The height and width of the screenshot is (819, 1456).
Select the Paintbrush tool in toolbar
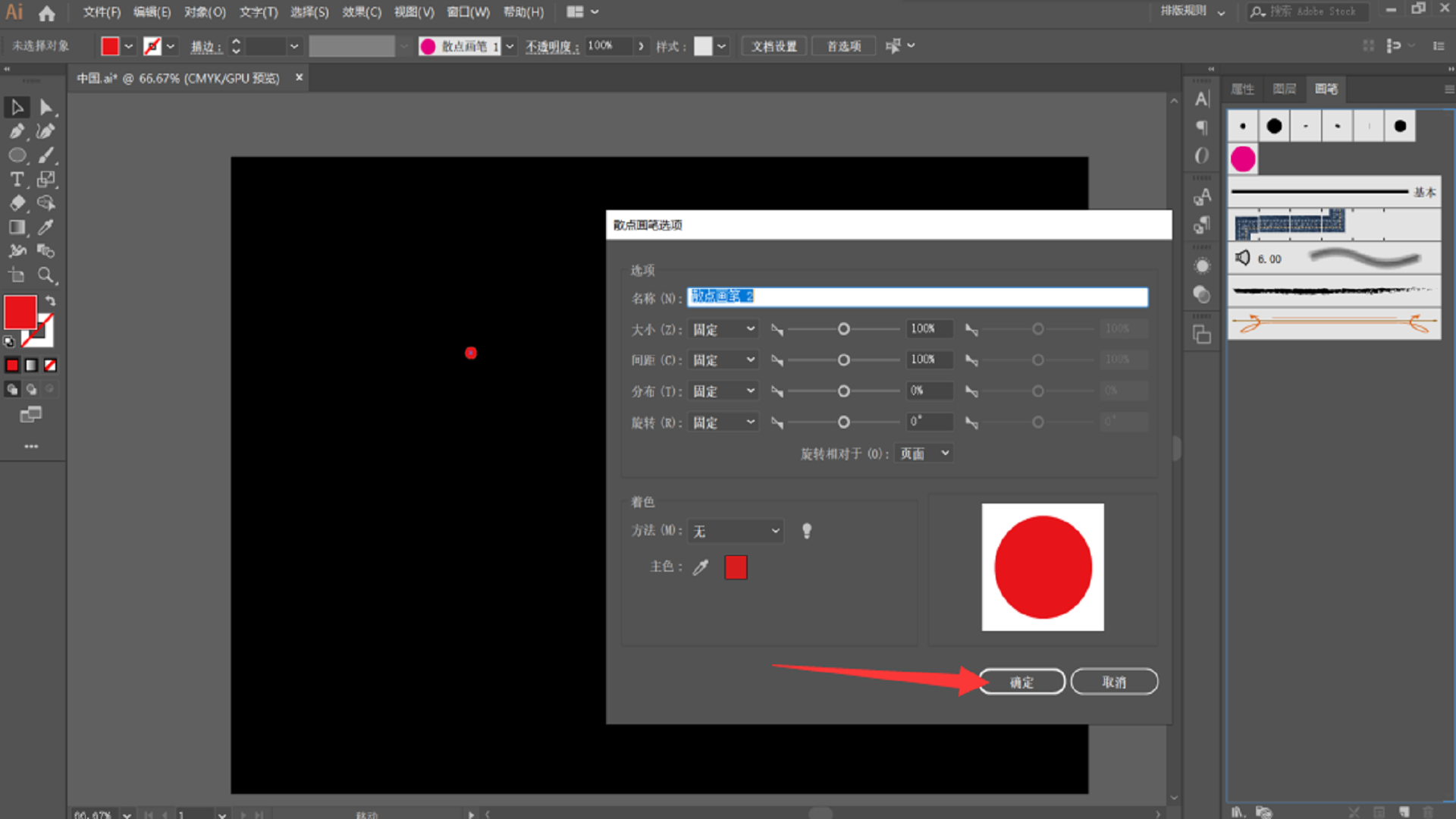pyautogui.click(x=45, y=155)
